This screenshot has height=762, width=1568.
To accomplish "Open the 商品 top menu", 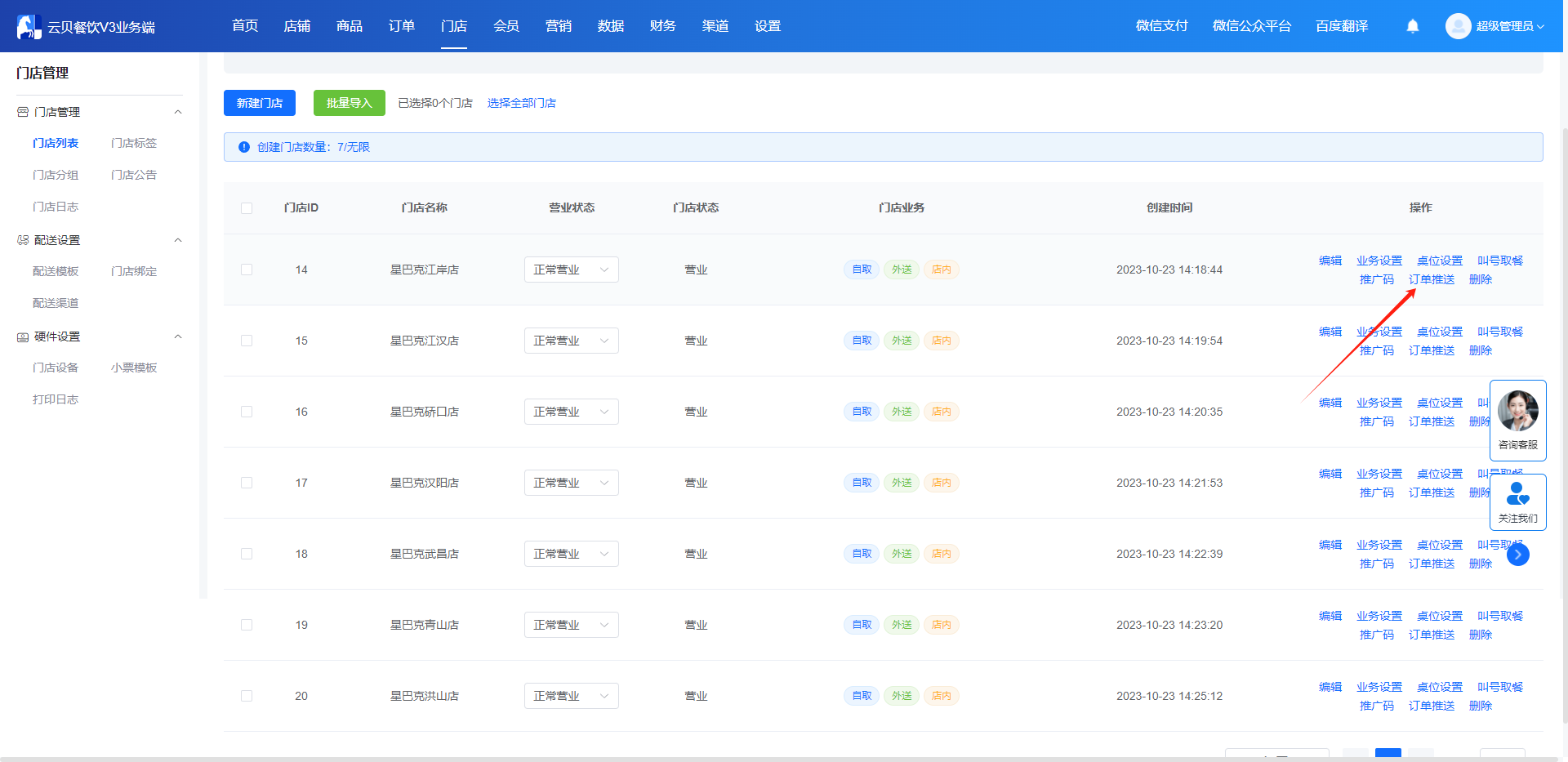I will pyautogui.click(x=350, y=26).
